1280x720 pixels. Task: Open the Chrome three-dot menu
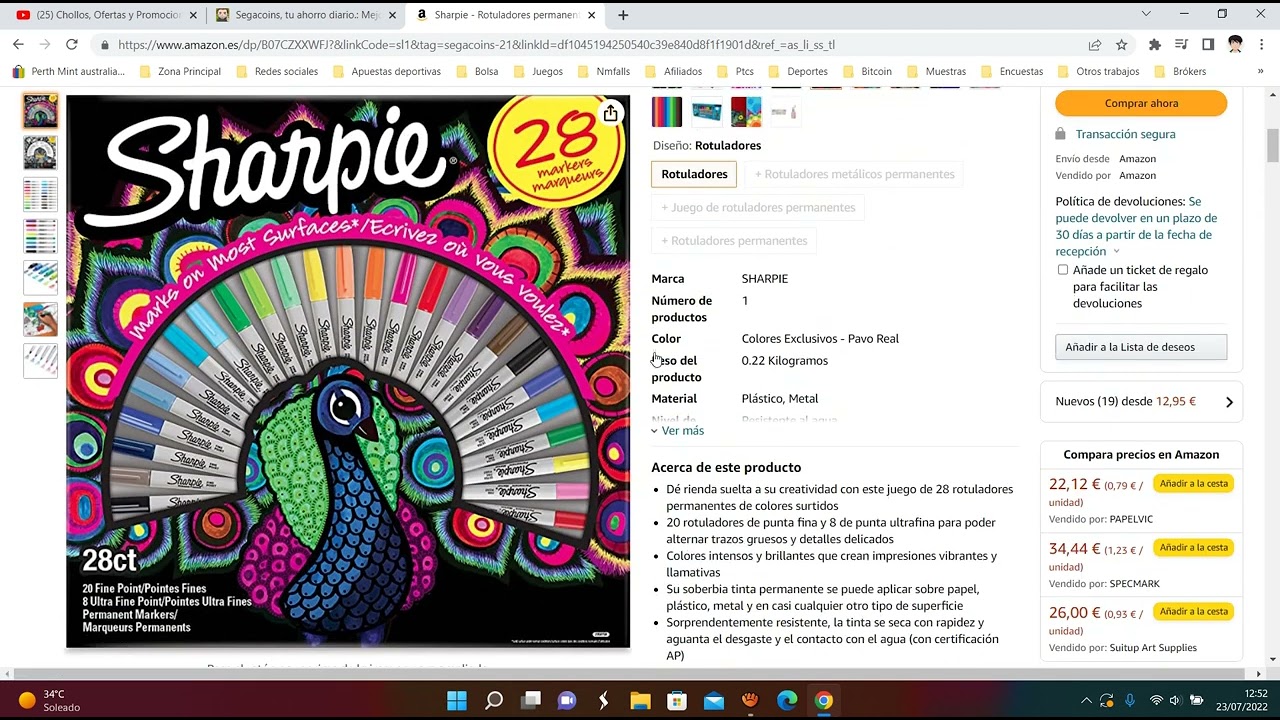[x=1261, y=44]
